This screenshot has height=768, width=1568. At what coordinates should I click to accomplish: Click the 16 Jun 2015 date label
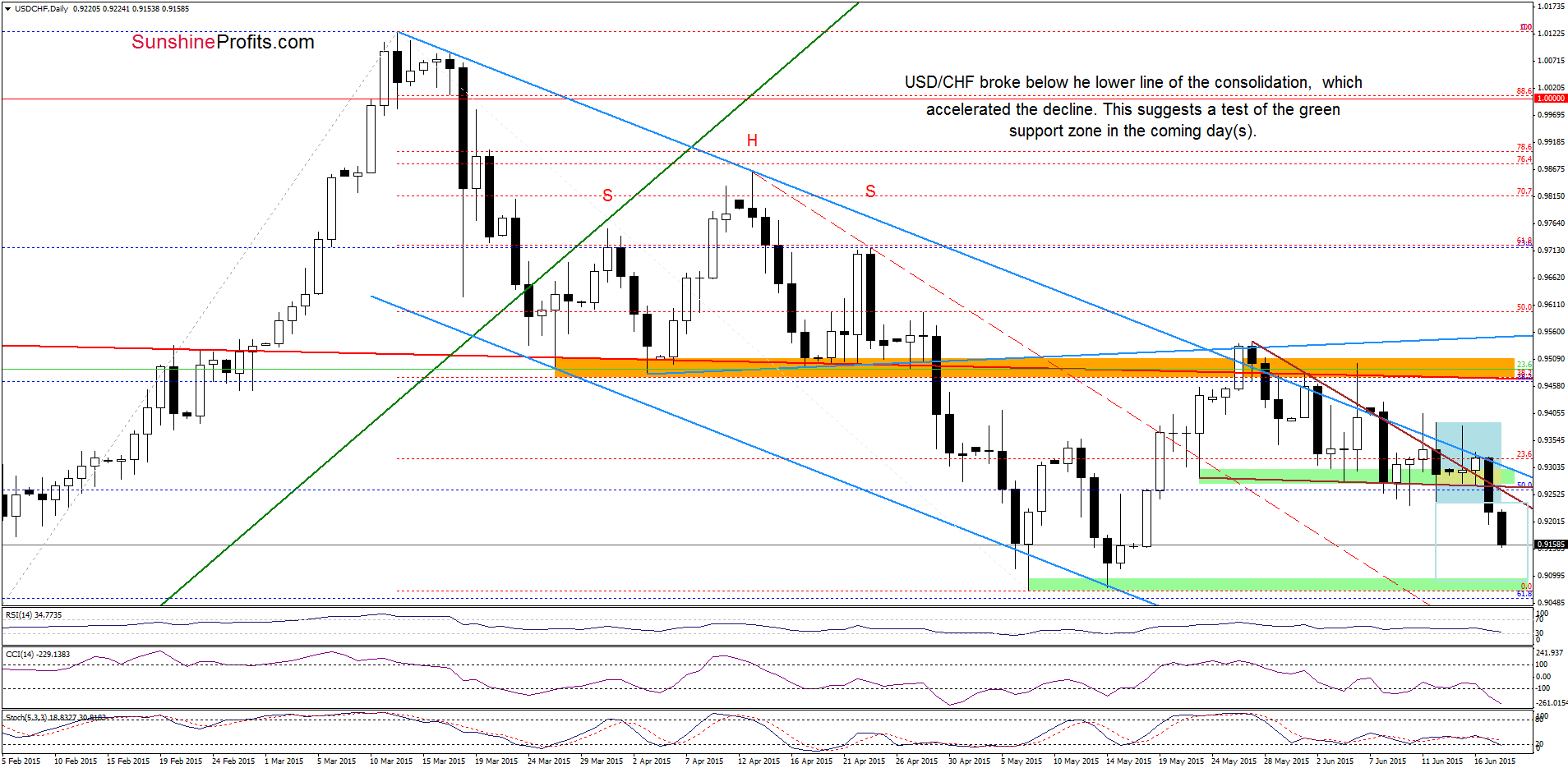point(1495,761)
